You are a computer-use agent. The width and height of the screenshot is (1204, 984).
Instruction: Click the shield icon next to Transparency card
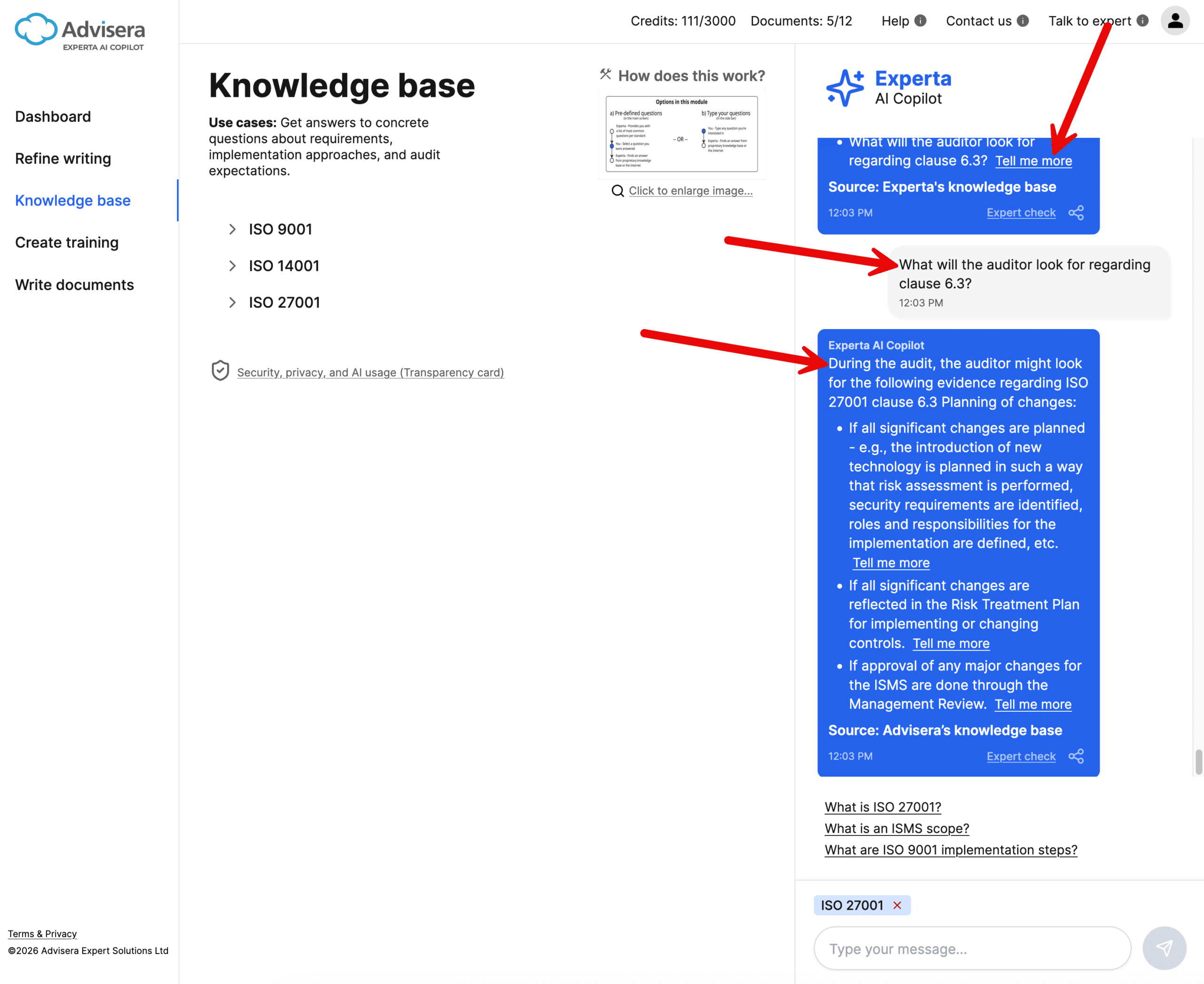[221, 370]
